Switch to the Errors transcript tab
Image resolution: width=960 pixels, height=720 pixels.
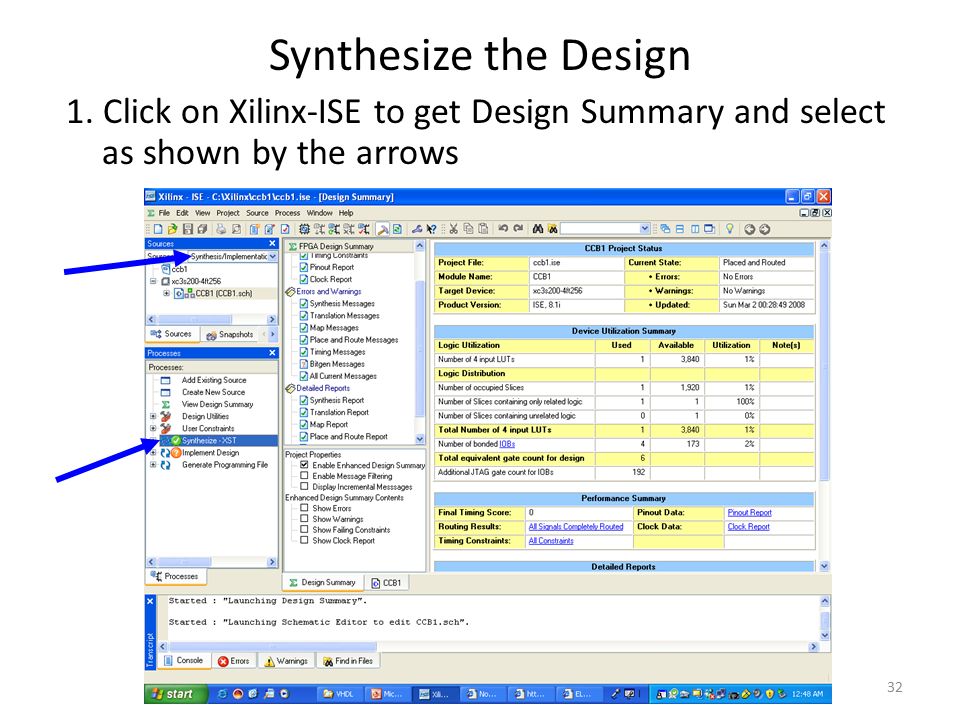[234, 661]
